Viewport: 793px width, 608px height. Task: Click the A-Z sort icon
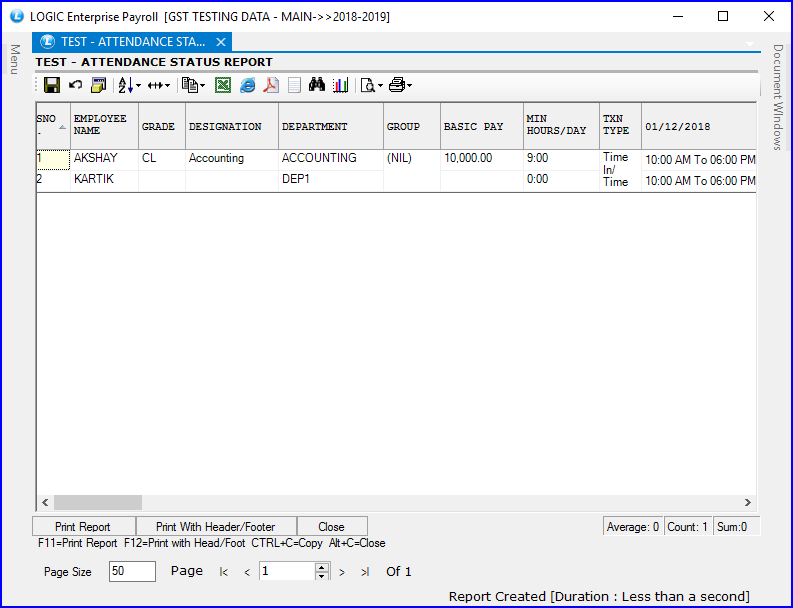126,85
